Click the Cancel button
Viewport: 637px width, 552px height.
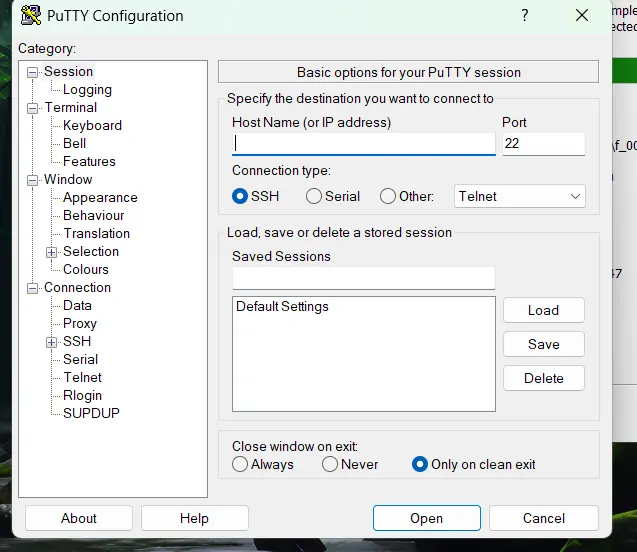pyautogui.click(x=544, y=518)
